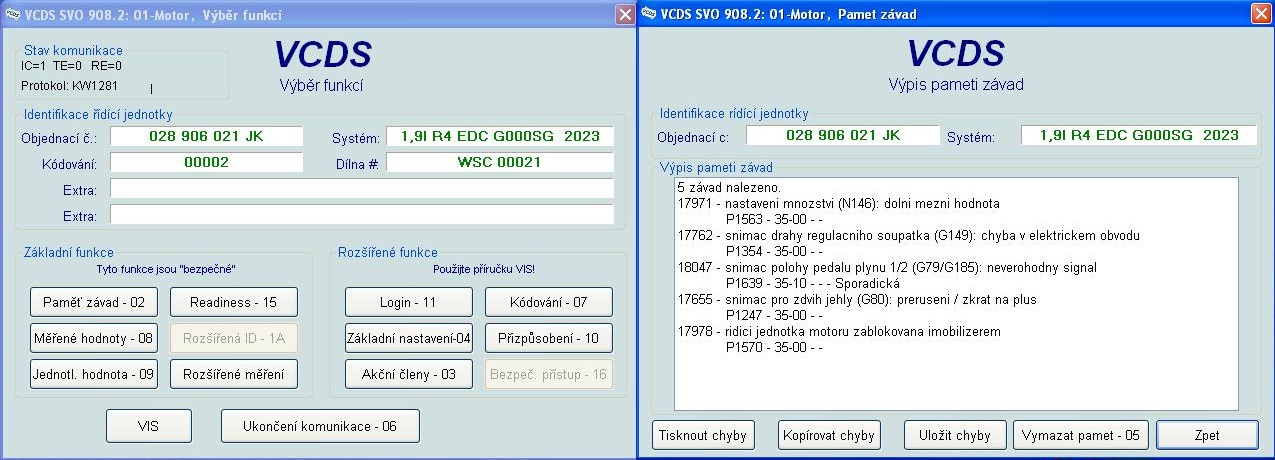This screenshot has width=1275, height=460.
Task: Select fault line 17655 snimac pro zdvih jehly
Action: pyautogui.click(x=856, y=300)
